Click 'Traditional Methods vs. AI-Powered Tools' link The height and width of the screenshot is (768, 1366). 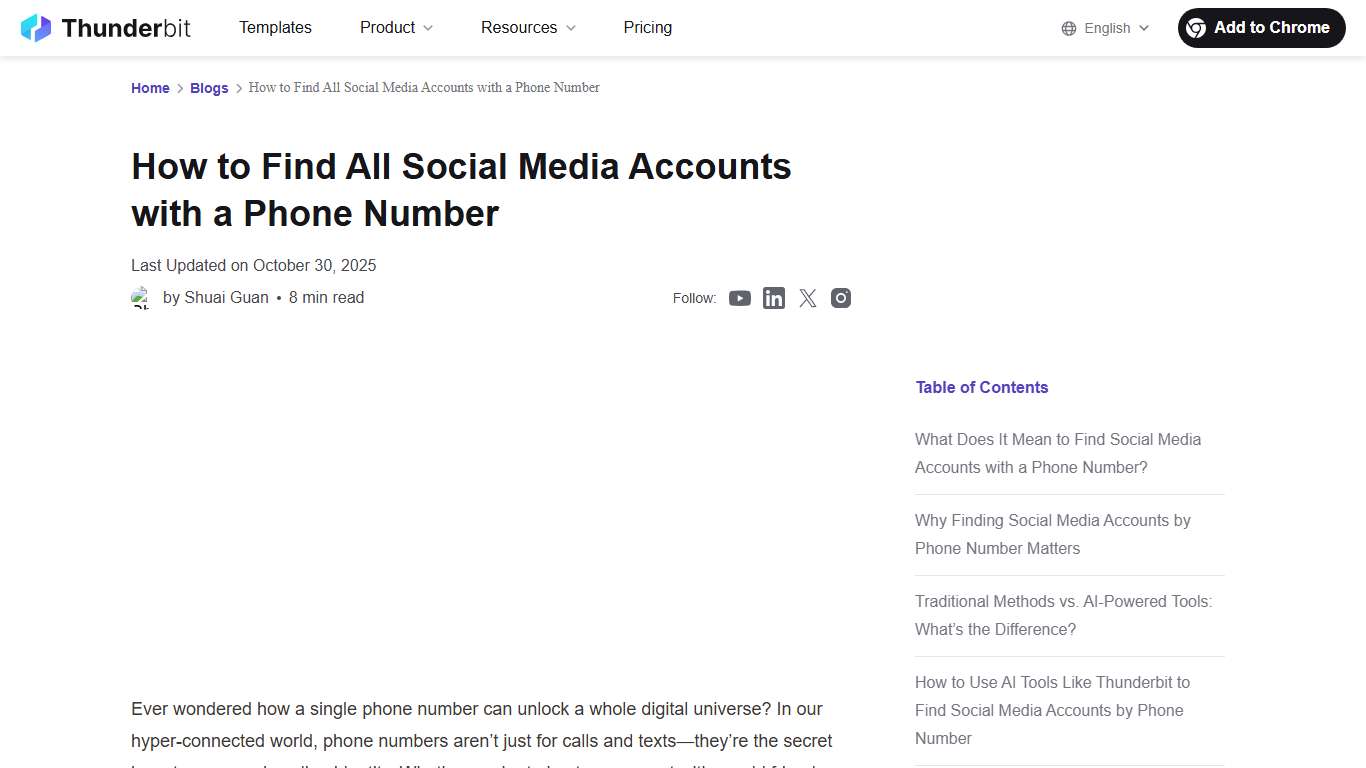(x=1063, y=615)
